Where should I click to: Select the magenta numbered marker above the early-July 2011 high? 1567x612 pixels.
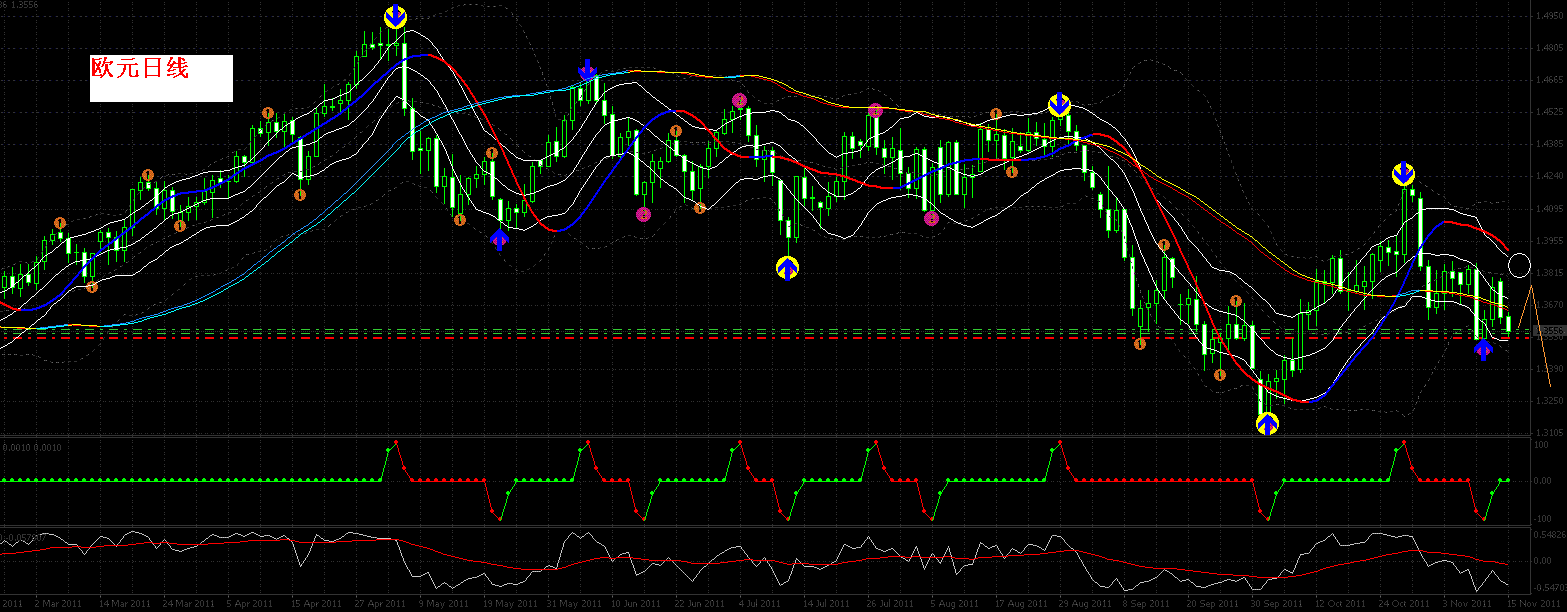pos(739,100)
